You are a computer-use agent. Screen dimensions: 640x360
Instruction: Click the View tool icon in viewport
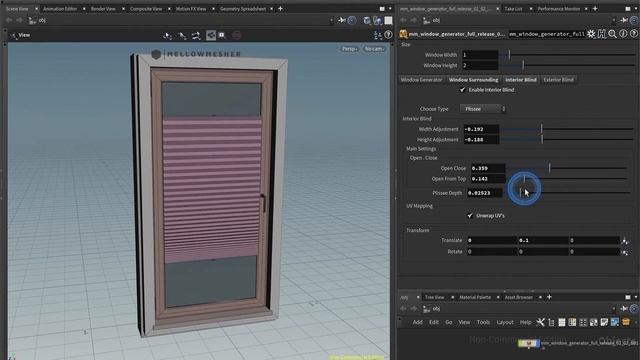tap(13, 36)
